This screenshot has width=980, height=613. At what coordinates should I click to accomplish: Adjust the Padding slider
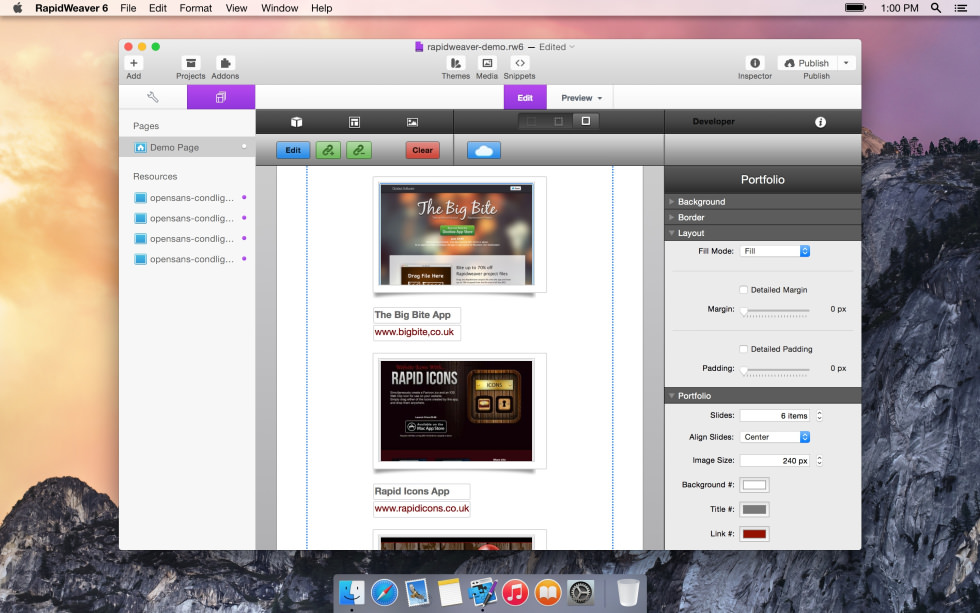pyautogui.click(x=775, y=370)
